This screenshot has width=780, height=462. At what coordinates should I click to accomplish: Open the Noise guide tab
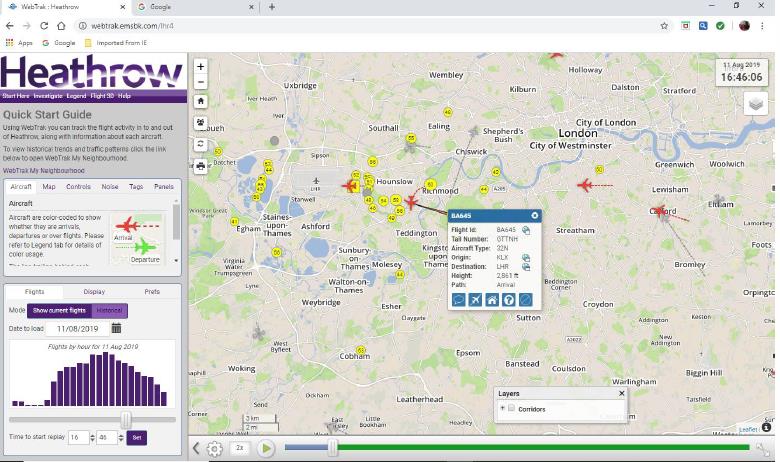[x=110, y=187]
